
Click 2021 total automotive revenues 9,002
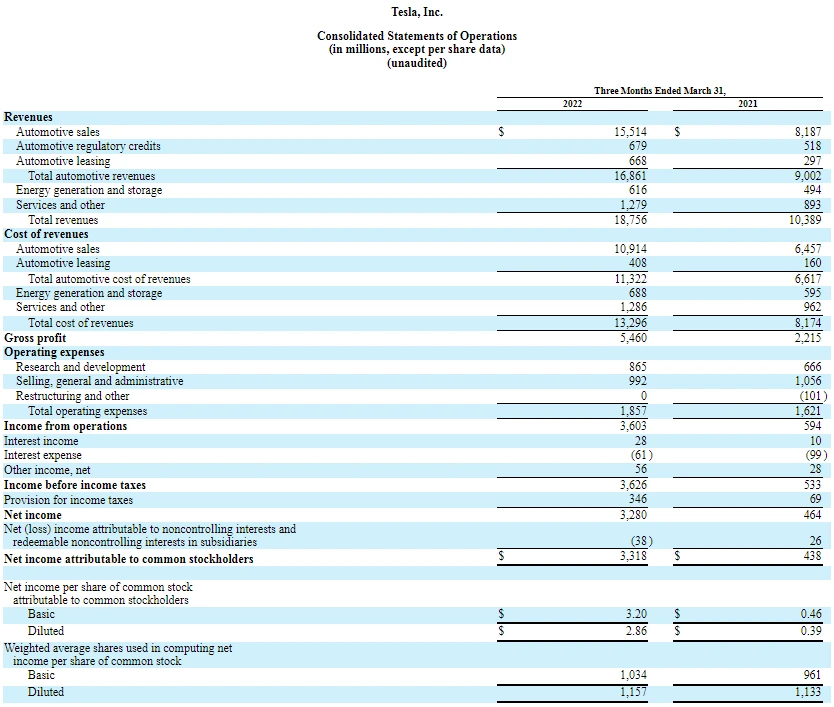tap(808, 176)
